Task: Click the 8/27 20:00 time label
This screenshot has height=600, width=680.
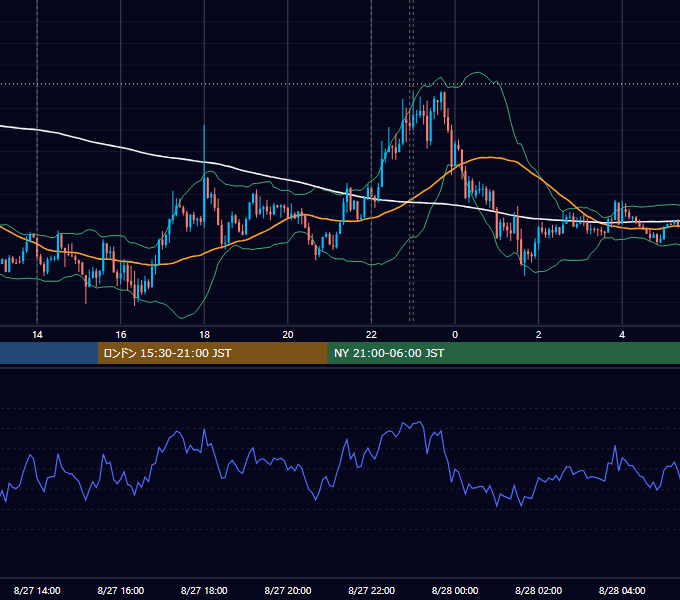Action: tap(288, 590)
